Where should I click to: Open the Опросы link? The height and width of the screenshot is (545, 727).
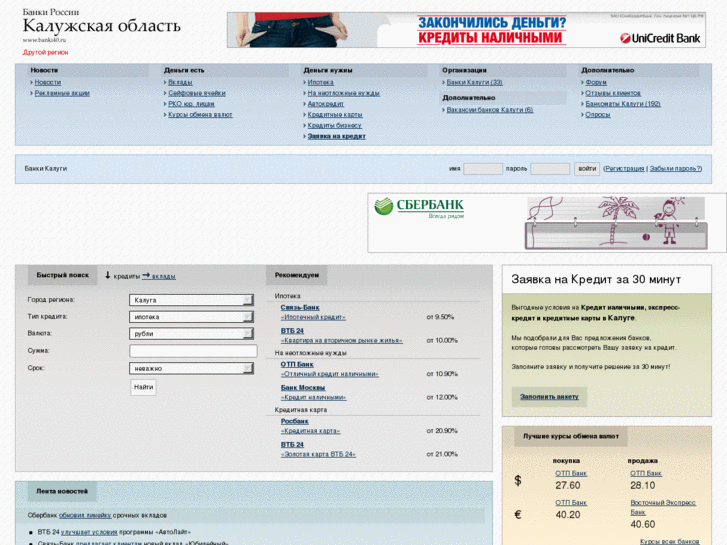(598, 114)
